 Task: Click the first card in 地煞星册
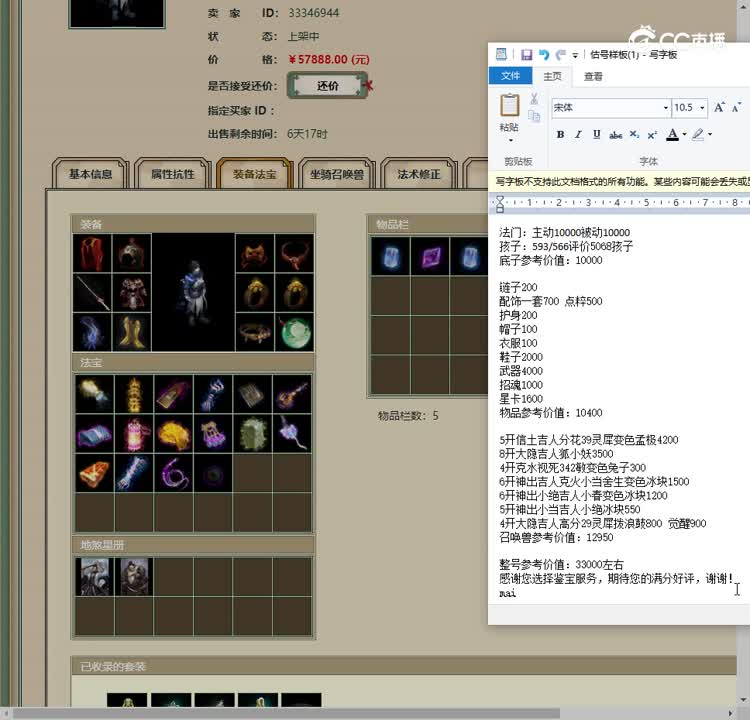tap(95, 576)
